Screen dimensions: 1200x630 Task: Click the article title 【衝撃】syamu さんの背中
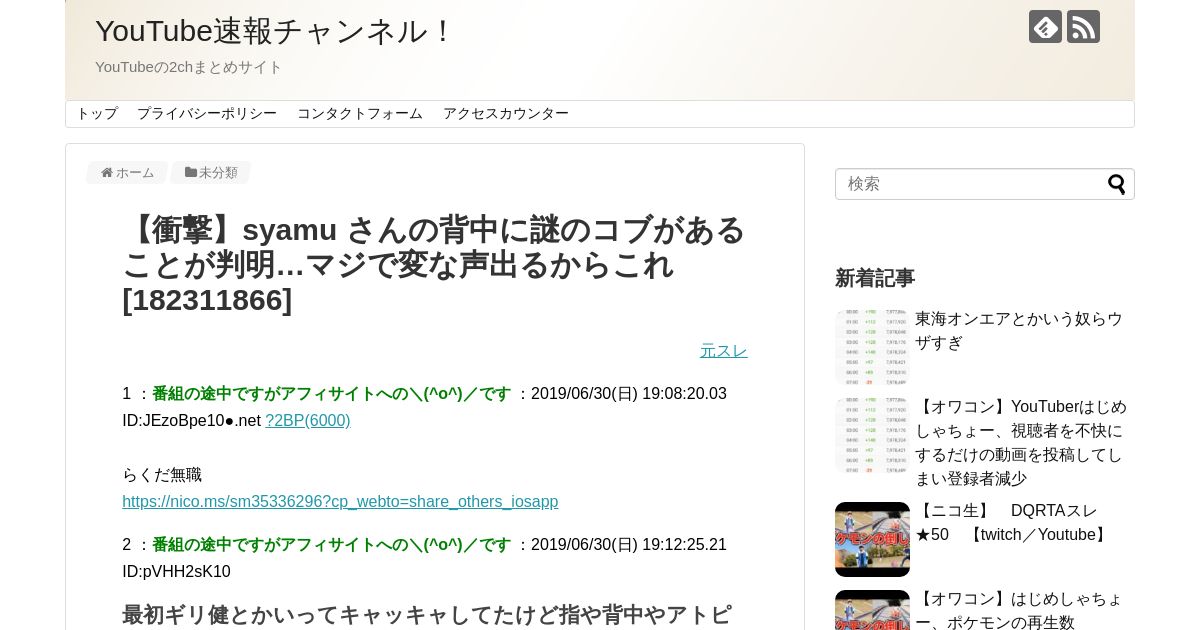tap(434, 265)
